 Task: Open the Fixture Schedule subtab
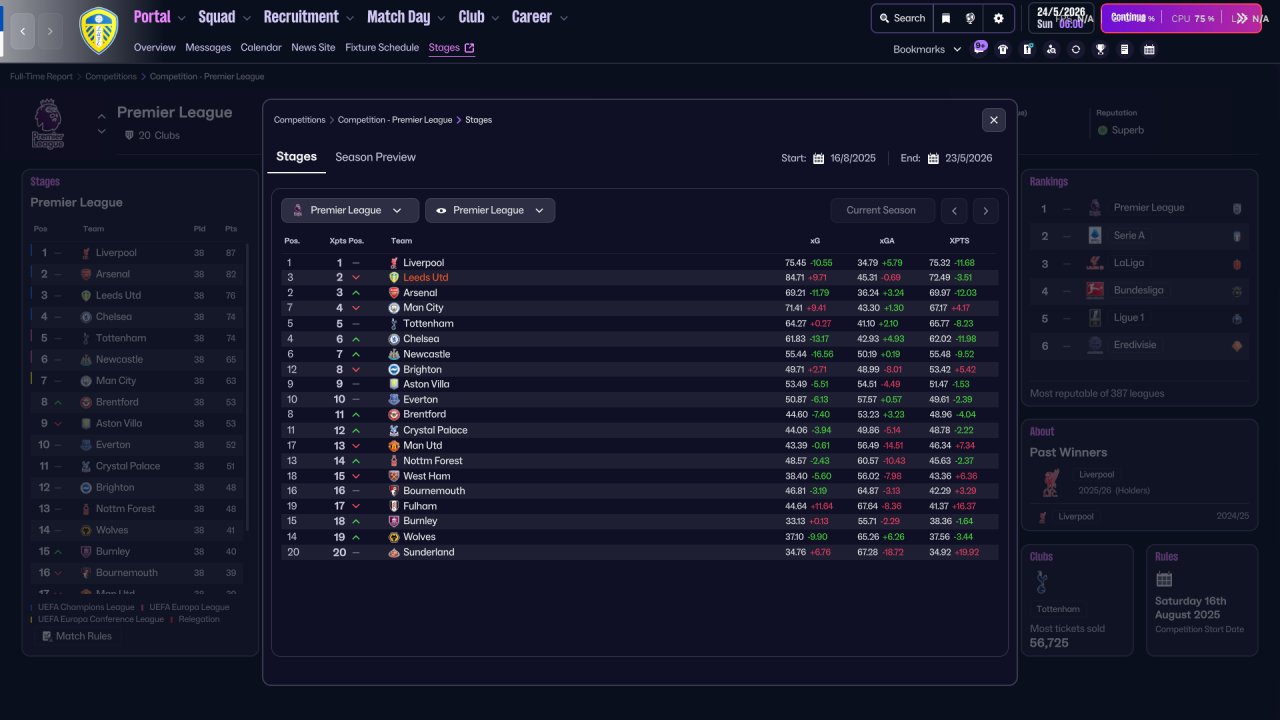(382, 47)
